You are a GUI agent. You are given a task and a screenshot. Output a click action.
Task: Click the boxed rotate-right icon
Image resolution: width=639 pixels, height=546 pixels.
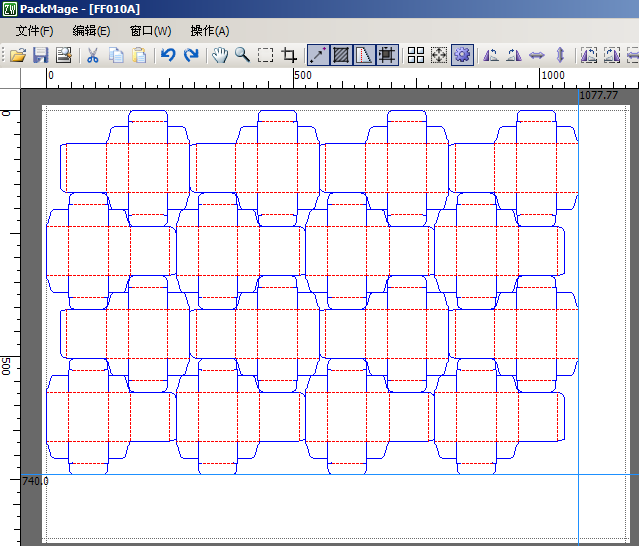click(612, 55)
